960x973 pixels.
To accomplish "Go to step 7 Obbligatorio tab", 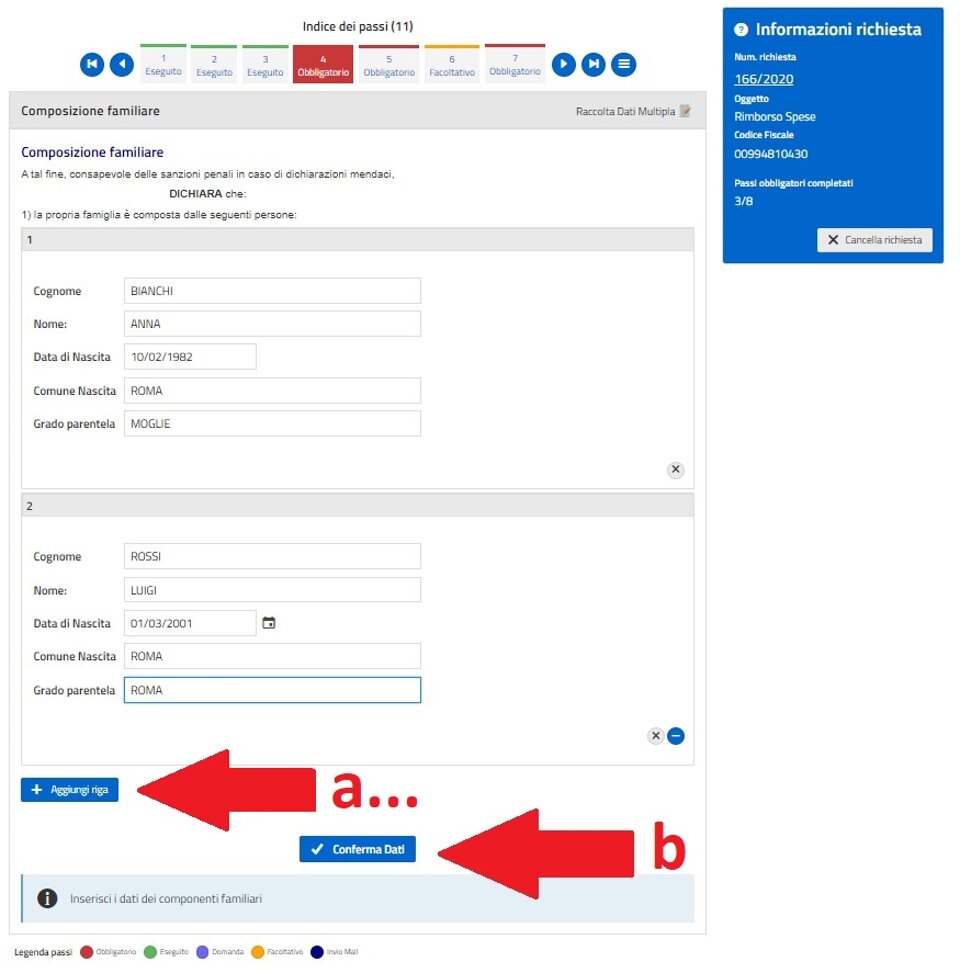I will point(515,65).
